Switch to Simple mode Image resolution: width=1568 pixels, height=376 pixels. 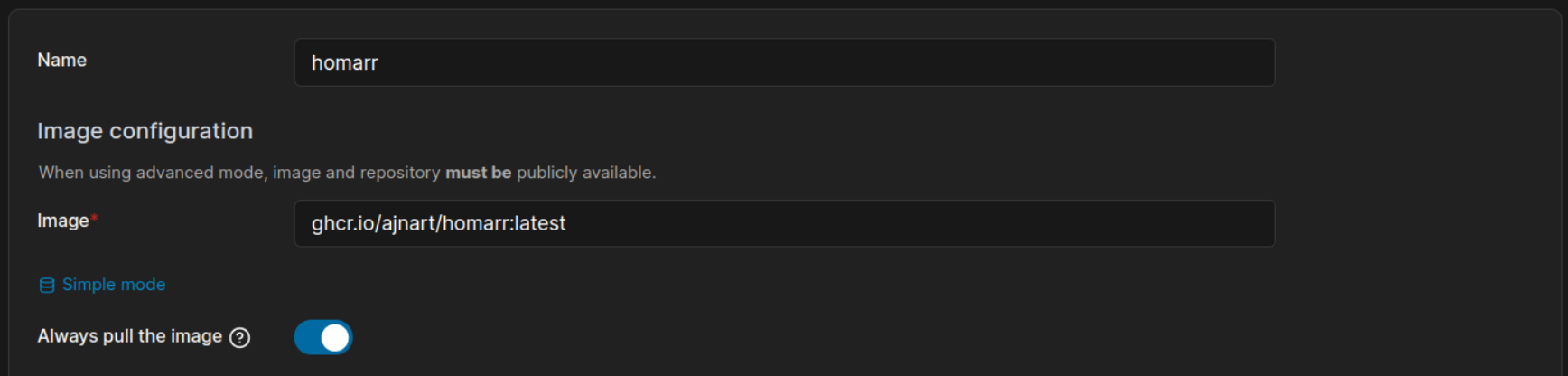click(x=113, y=285)
